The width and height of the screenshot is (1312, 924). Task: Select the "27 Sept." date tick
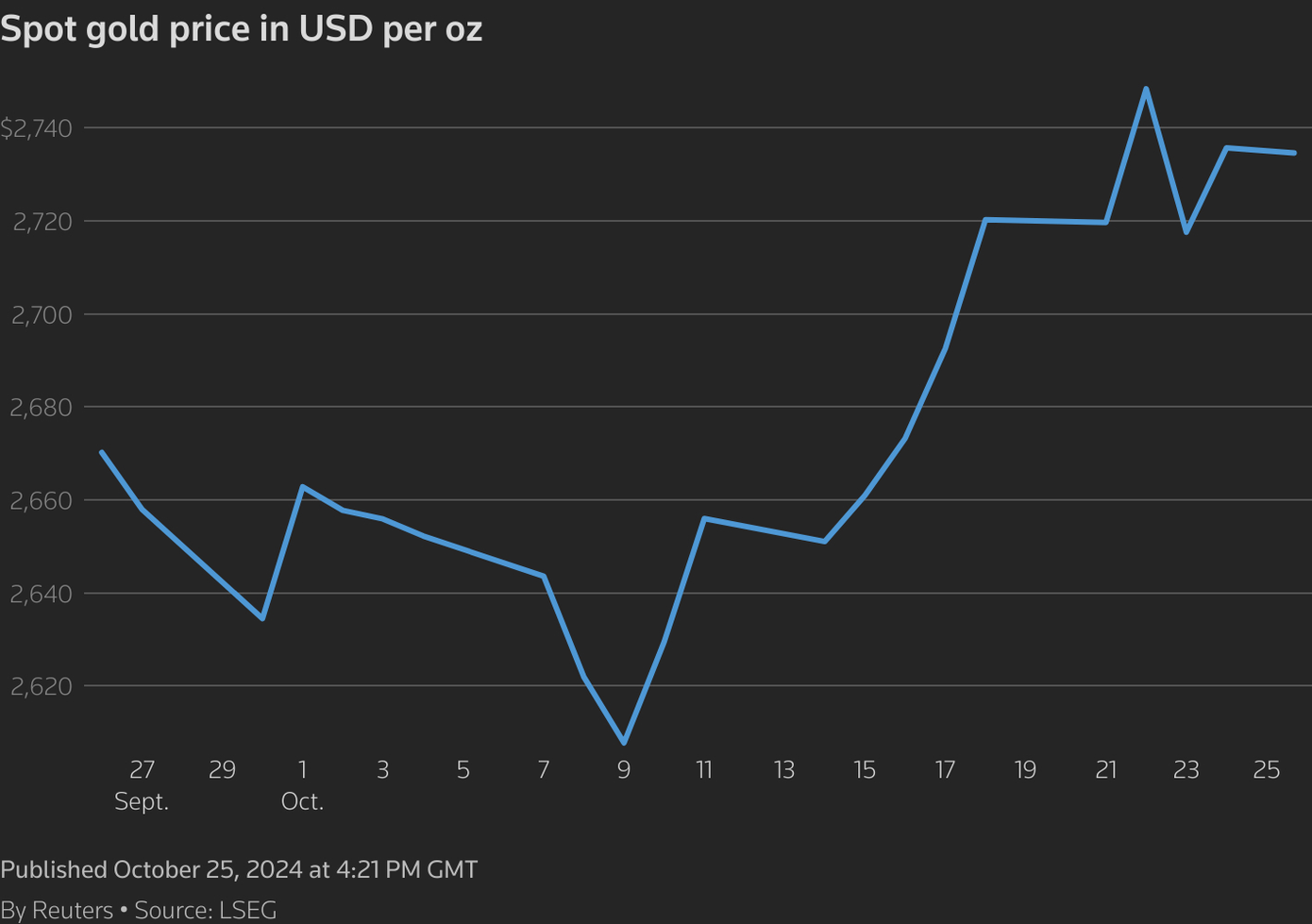[x=142, y=783]
